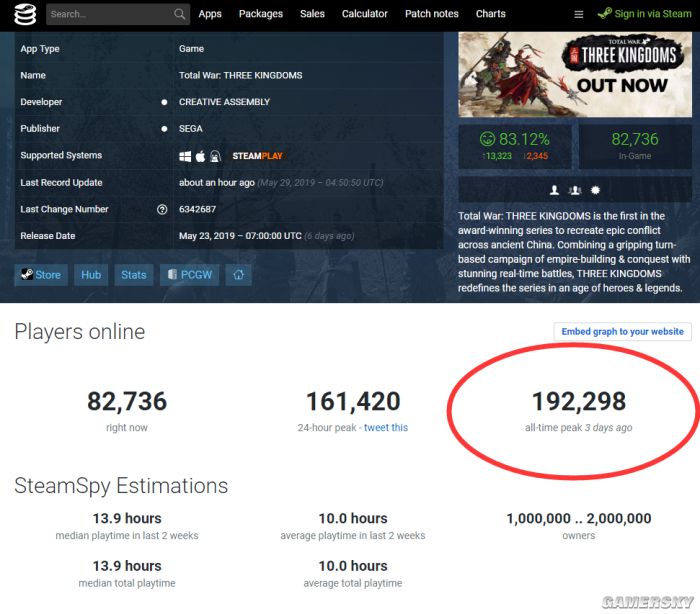This screenshot has height=614, width=700.
Task: Click the Last Change Number help icon
Action: [x=162, y=209]
